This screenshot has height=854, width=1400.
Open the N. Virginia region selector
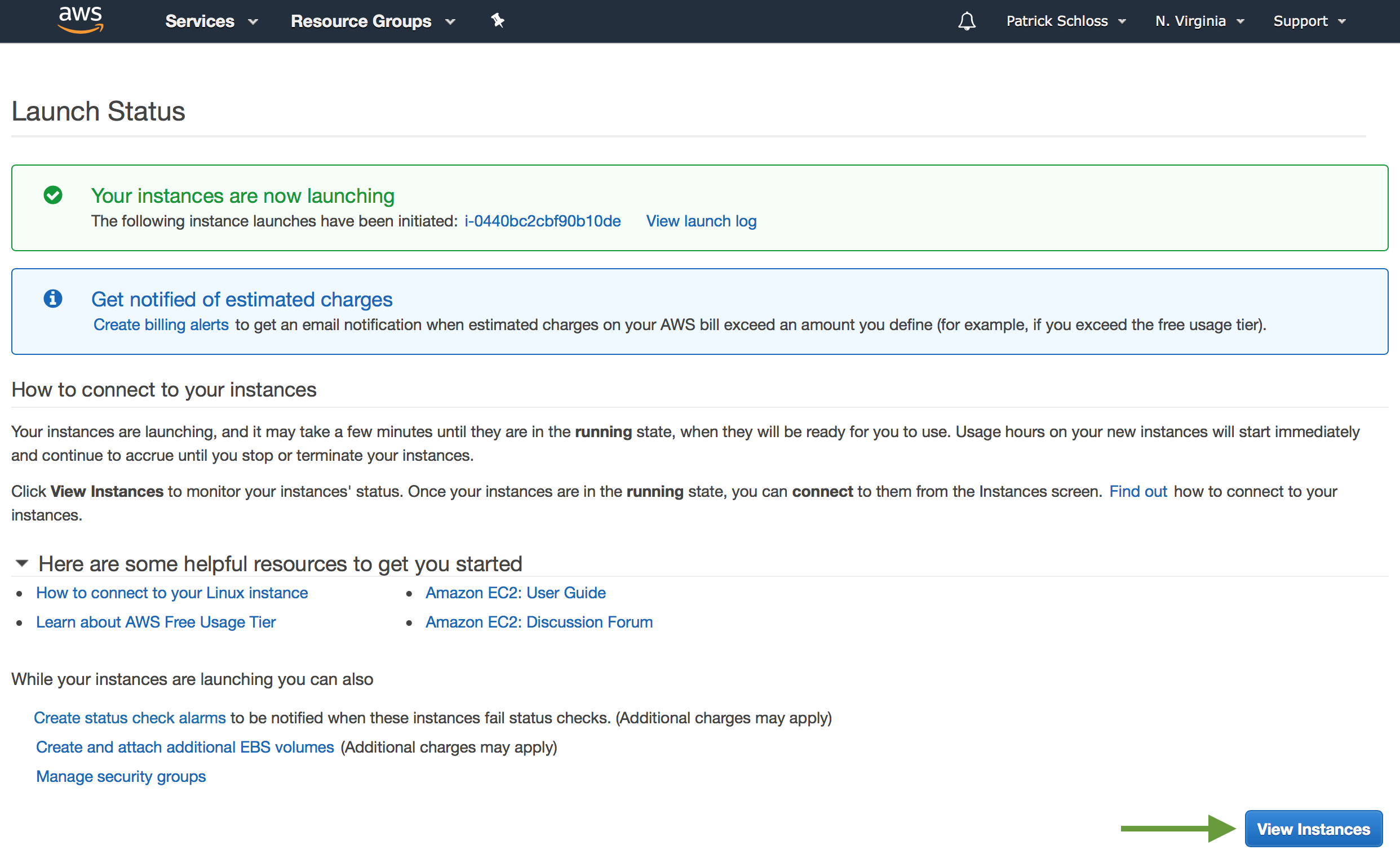coord(1199,21)
